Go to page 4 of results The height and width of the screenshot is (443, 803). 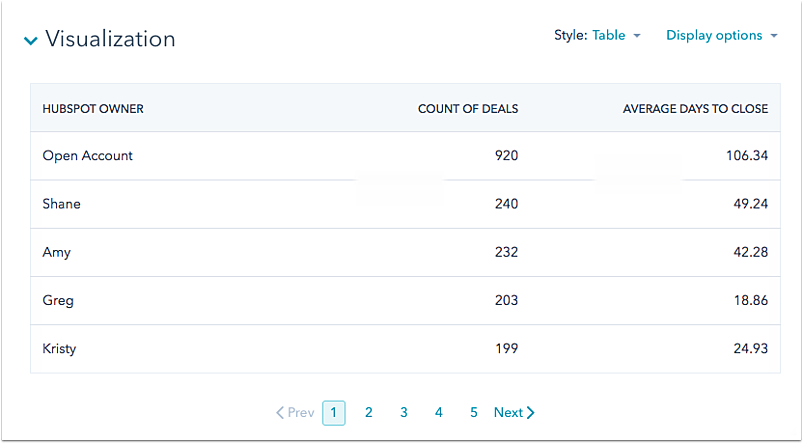[438, 412]
